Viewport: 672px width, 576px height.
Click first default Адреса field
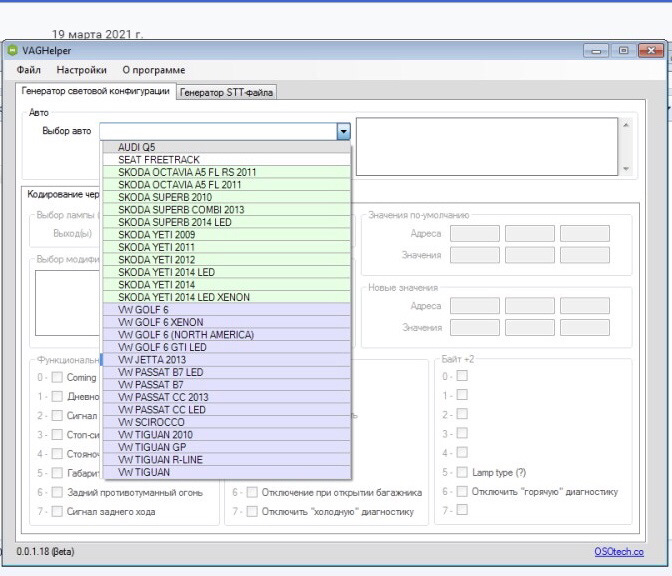[475, 234]
